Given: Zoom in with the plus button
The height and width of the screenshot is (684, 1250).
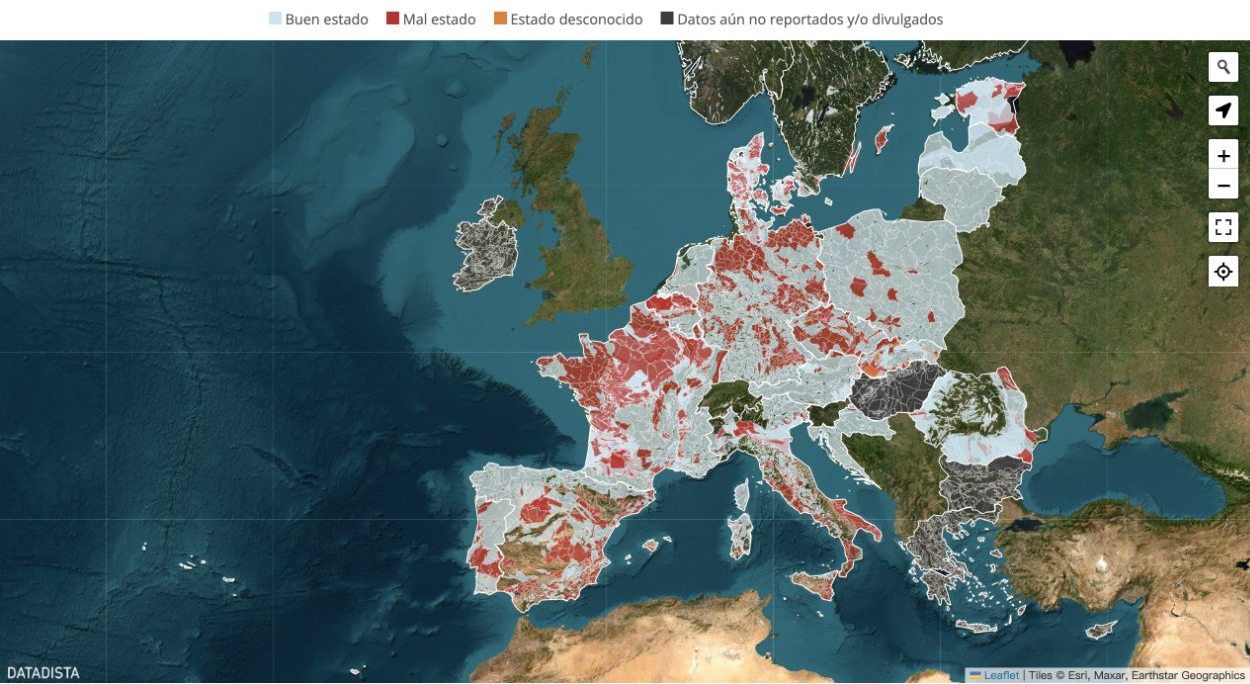Looking at the screenshot, I should click(x=1223, y=155).
